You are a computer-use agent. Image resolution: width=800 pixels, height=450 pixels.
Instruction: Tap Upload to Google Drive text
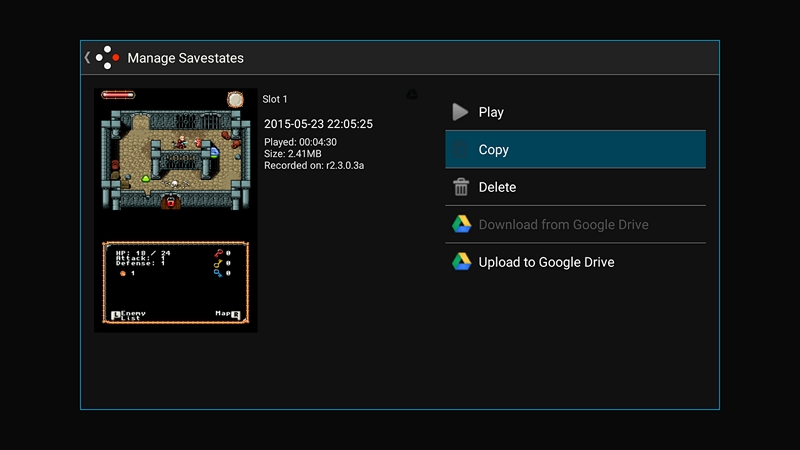pyautogui.click(x=546, y=262)
